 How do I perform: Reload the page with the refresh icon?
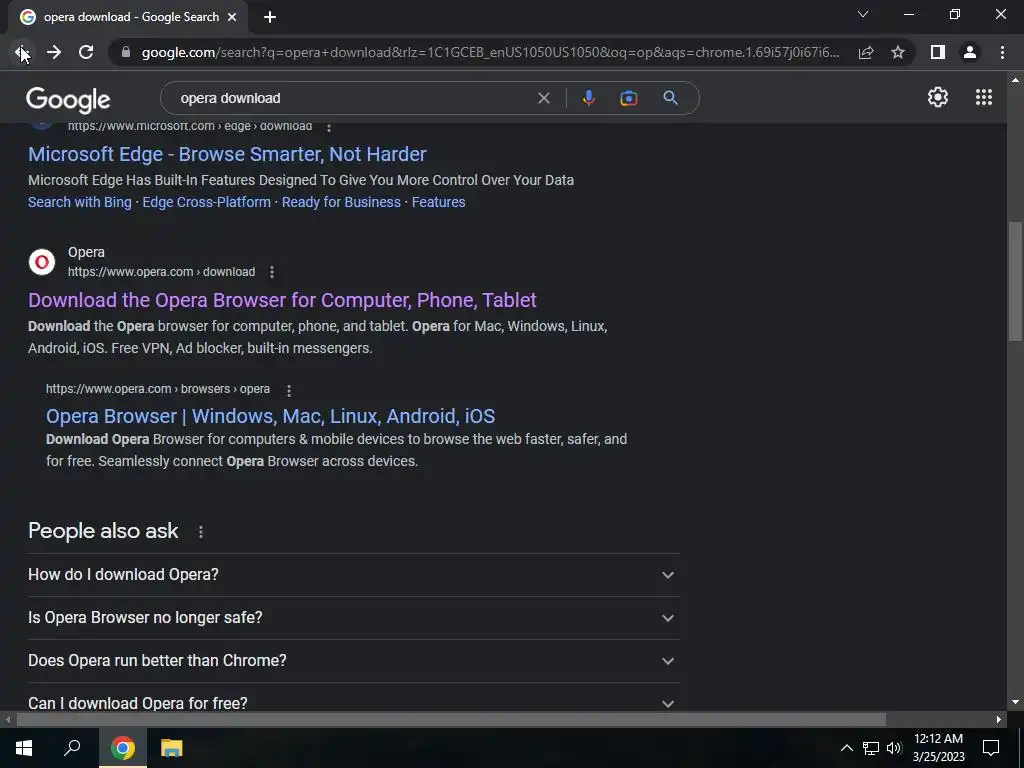click(86, 52)
